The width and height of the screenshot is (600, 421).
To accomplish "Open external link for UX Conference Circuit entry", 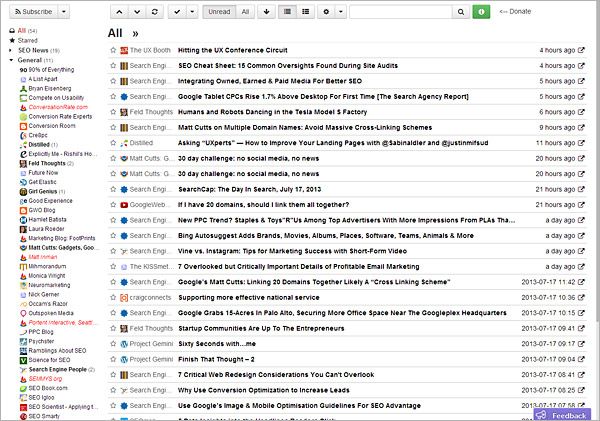I will coord(584,49).
